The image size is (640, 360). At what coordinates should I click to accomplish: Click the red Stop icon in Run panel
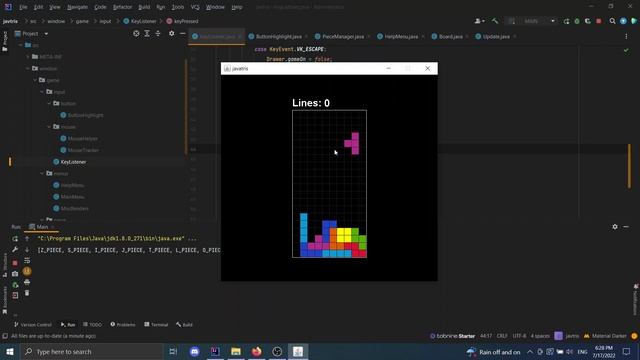(x=15, y=263)
